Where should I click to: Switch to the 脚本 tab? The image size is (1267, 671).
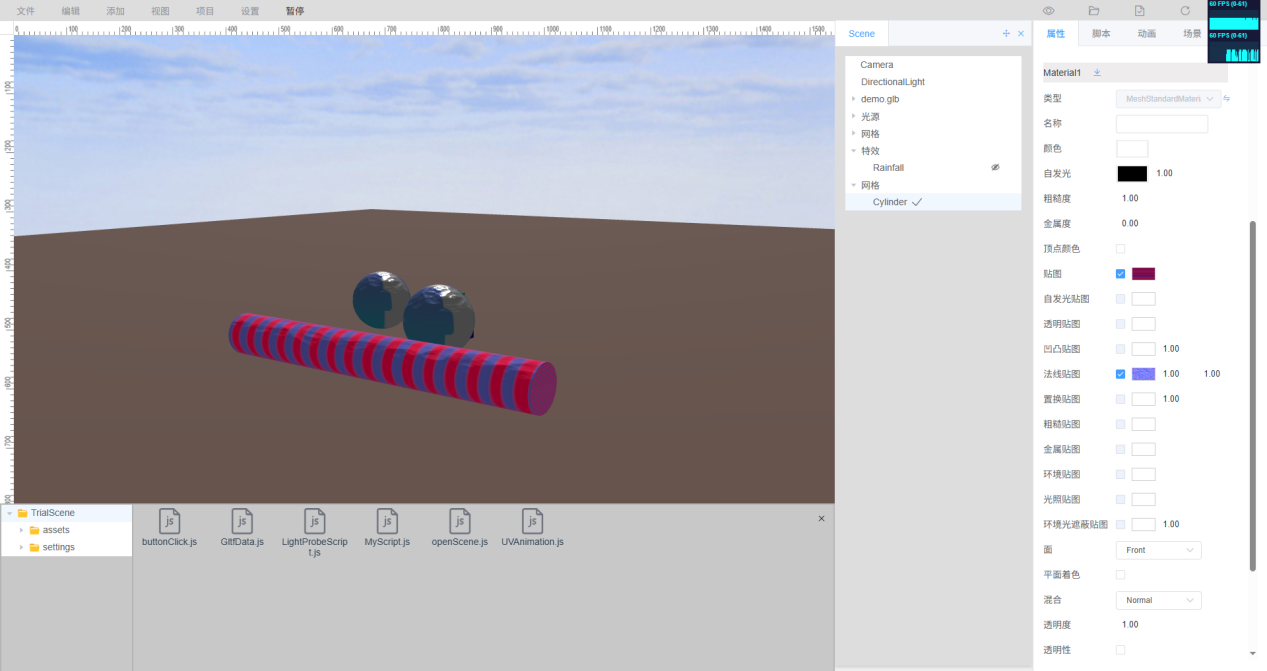click(x=1101, y=34)
